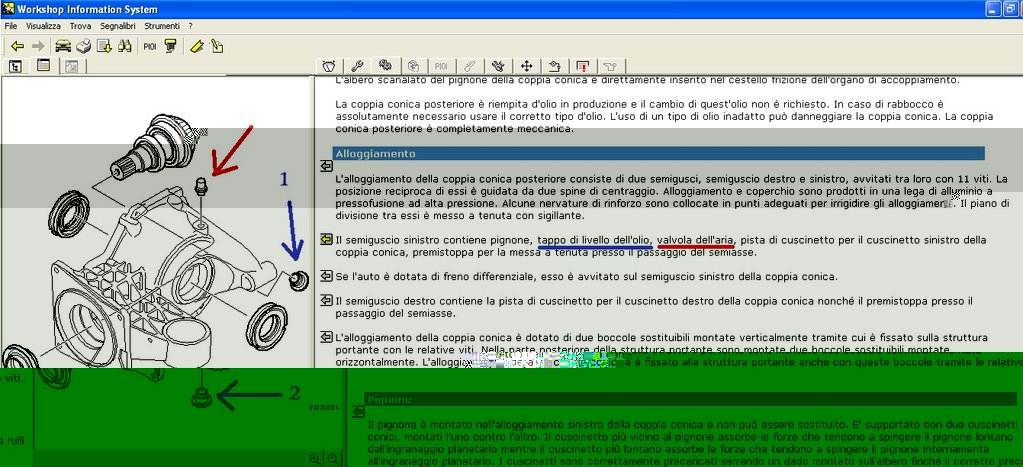The image size is (1023, 467).
Task: Open the wrench repair tab
Action: [x=358, y=66]
